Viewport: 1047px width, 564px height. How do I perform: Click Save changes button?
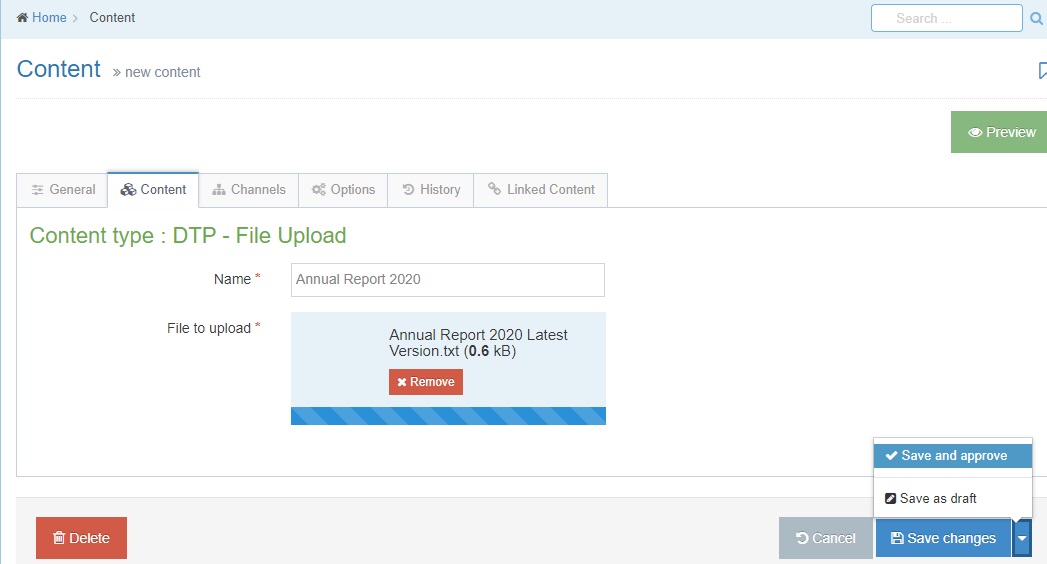943,538
